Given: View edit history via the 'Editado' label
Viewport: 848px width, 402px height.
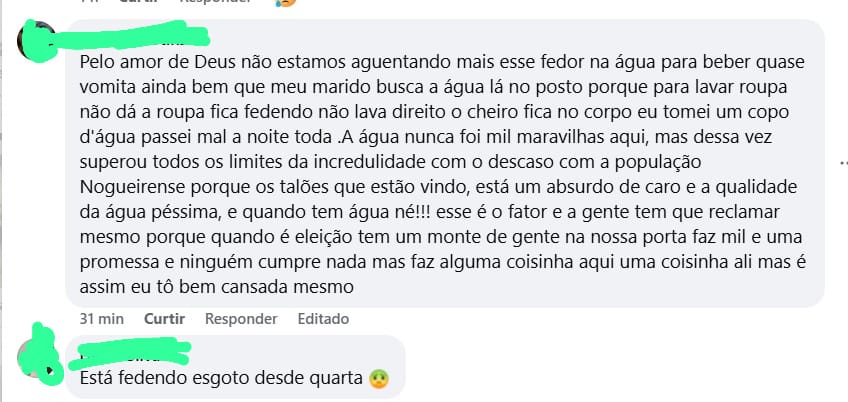Looking at the screenshot, I should click(x=324, y=319).
